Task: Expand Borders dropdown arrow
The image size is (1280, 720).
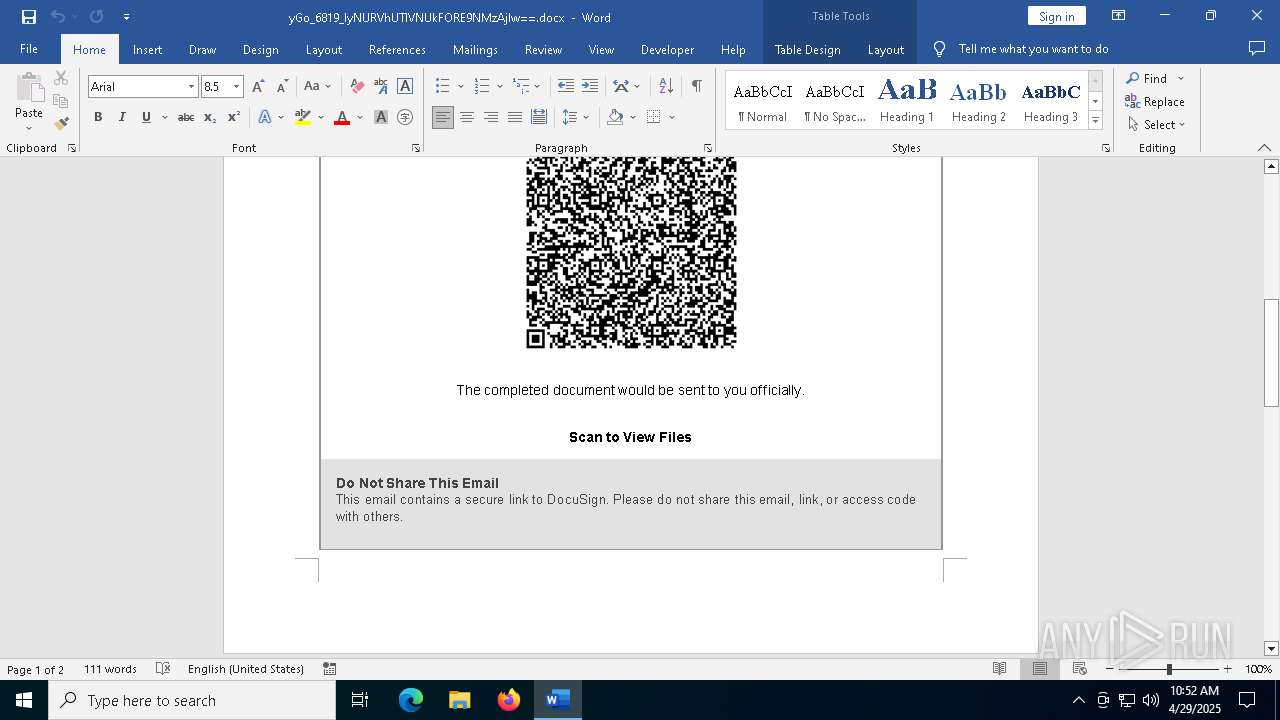Action: point(672,118)
